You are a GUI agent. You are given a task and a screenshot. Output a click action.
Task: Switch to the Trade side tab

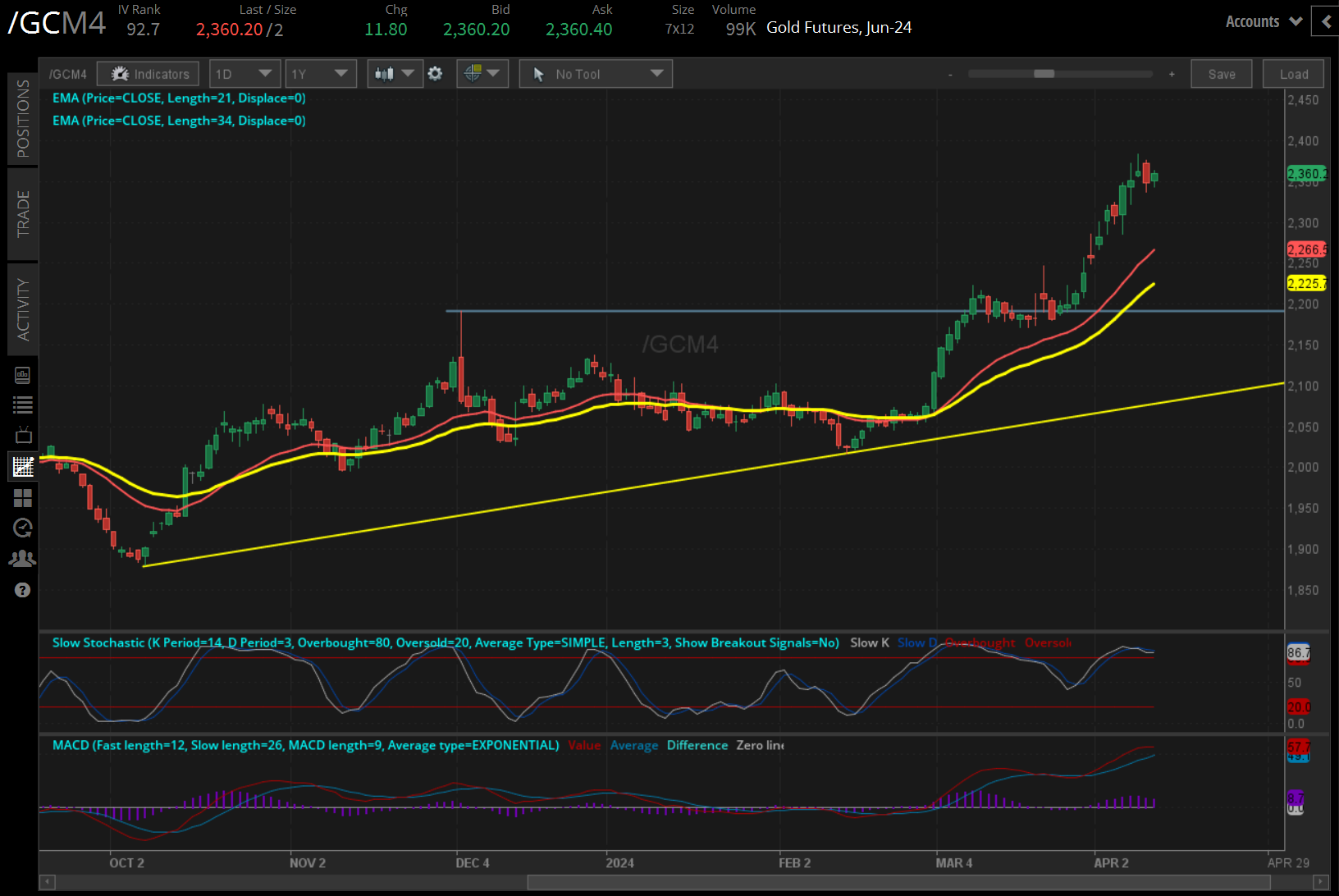(22, 213)
